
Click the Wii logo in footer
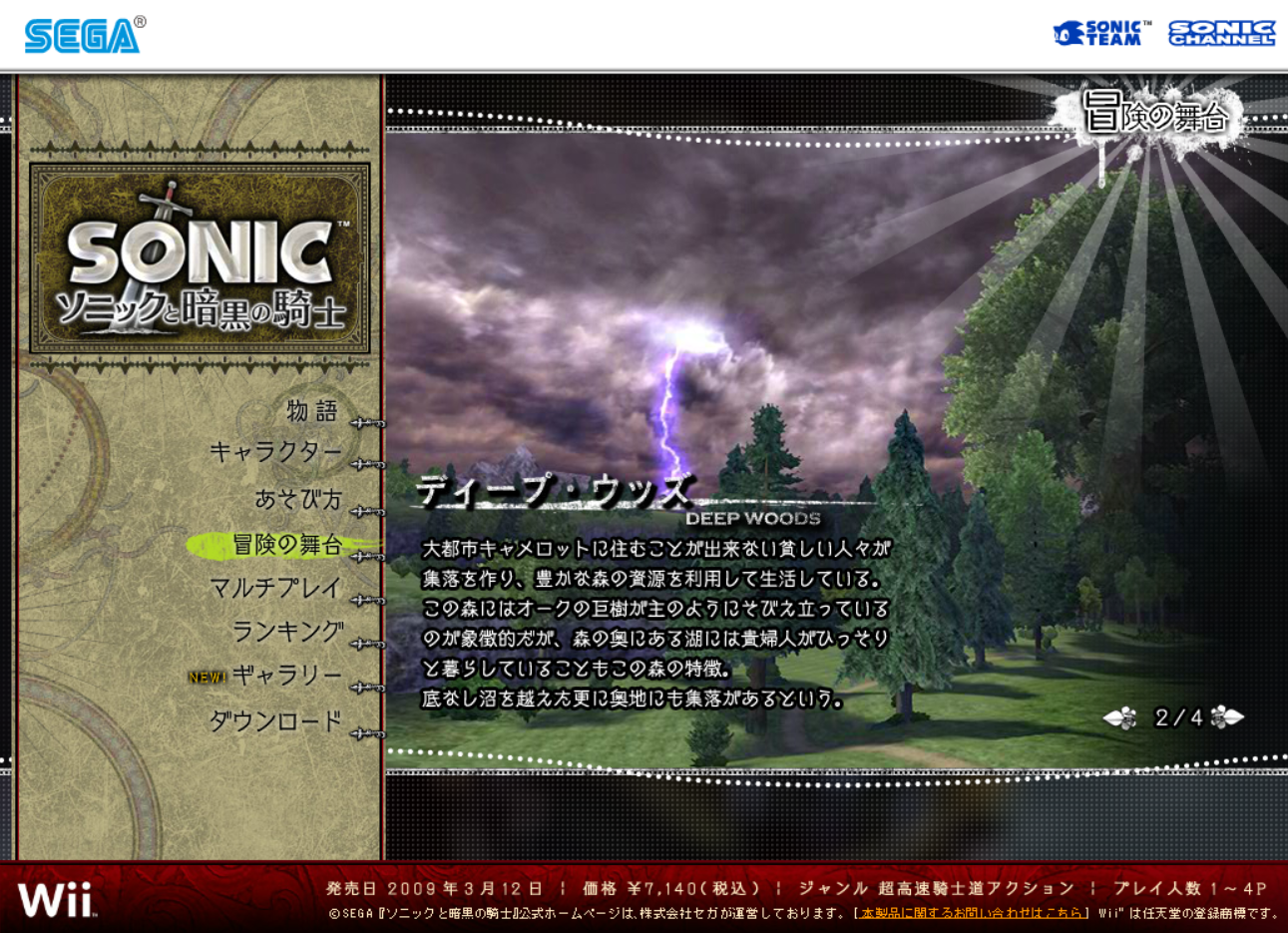coord(56,898)
